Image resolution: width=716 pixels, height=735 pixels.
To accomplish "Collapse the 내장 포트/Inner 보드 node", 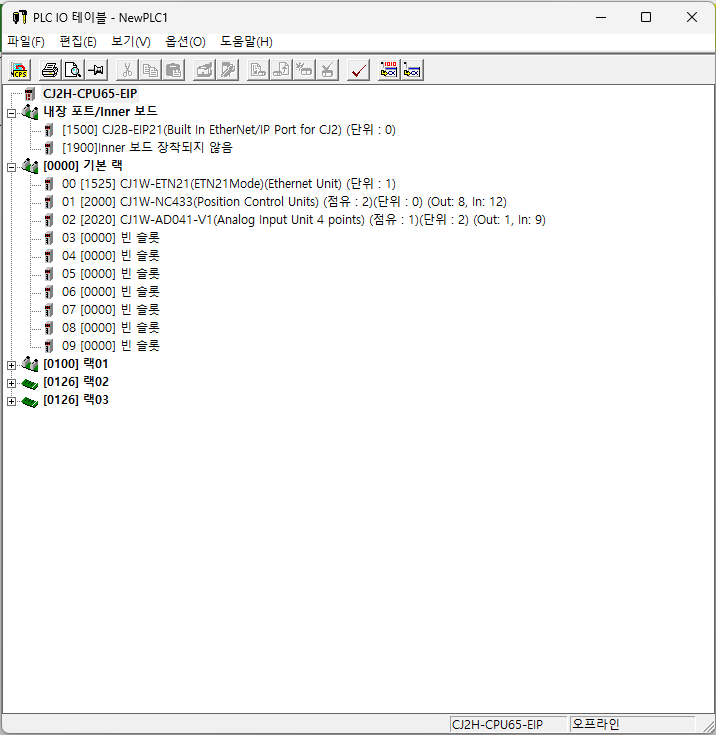I will click(11, 113).
